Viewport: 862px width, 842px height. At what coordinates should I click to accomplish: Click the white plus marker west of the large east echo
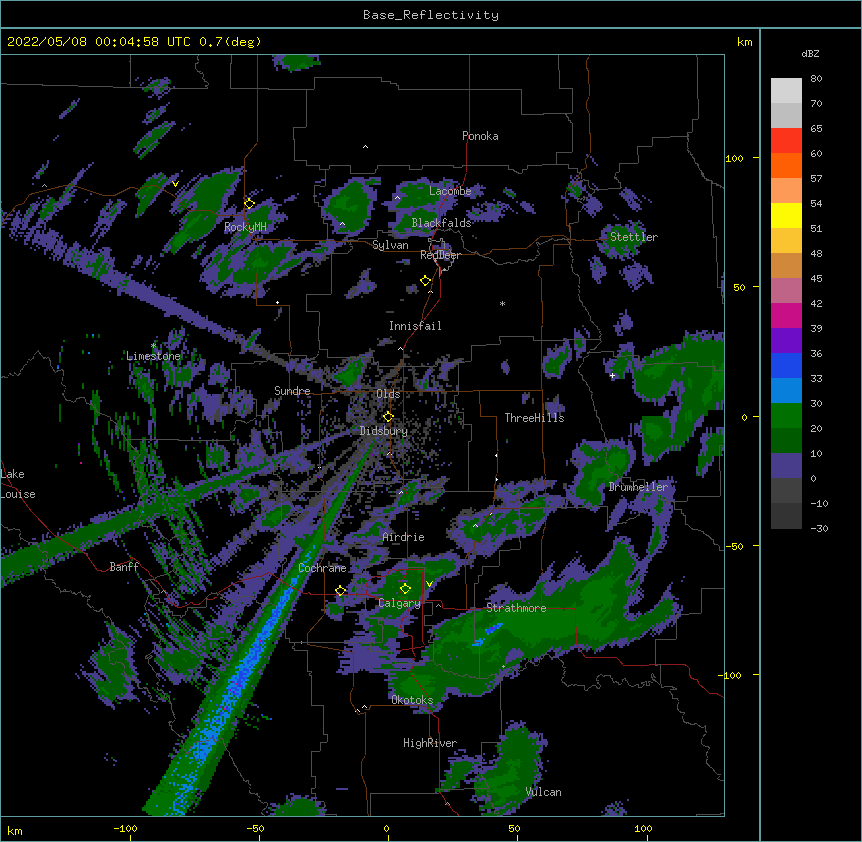click(x=612, y=375)
